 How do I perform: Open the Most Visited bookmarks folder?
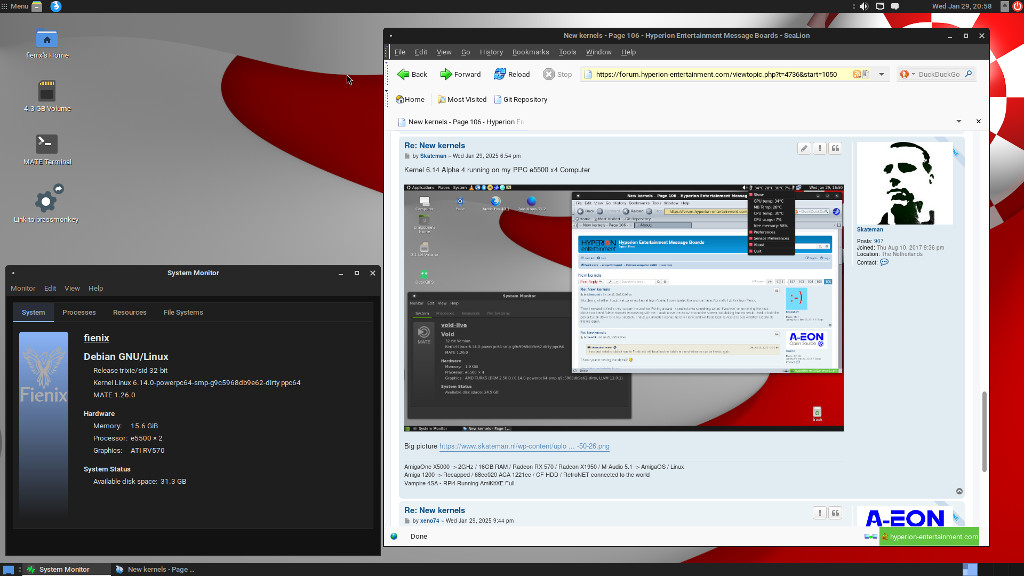pos(462,99)
